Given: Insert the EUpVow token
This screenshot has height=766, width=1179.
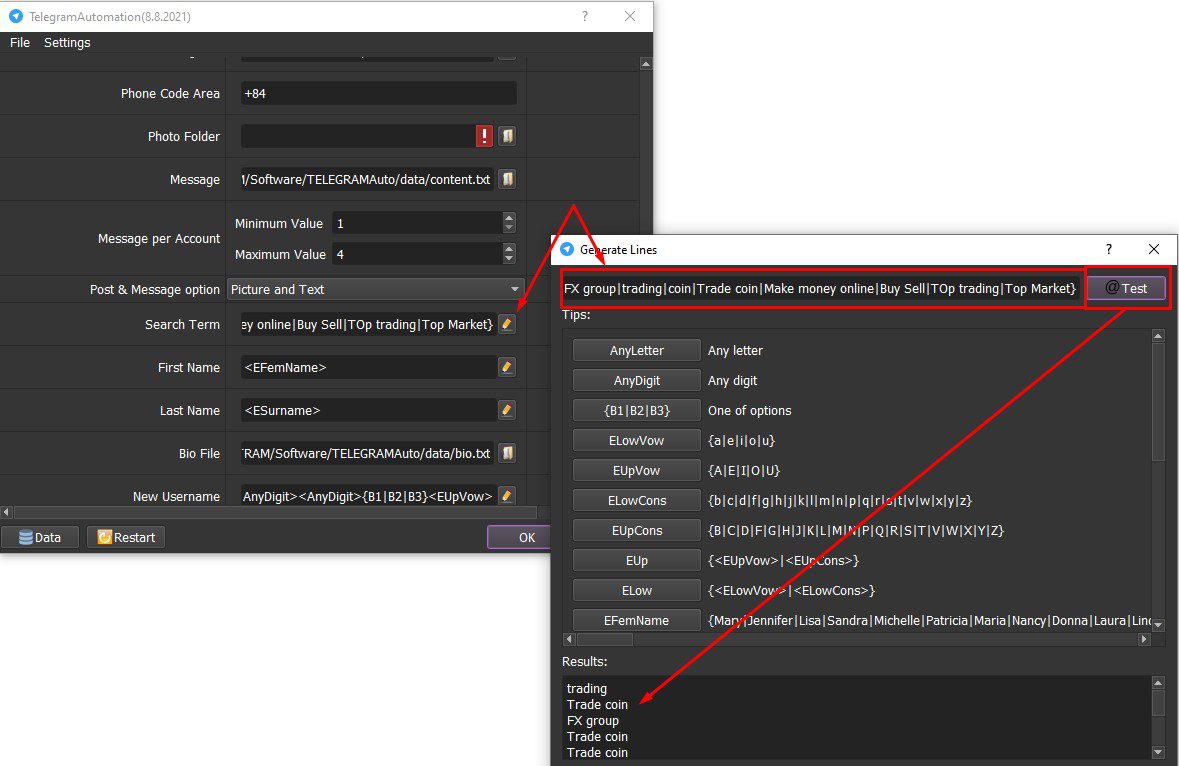Looking at the screenshot, I should tap(636, 471).
